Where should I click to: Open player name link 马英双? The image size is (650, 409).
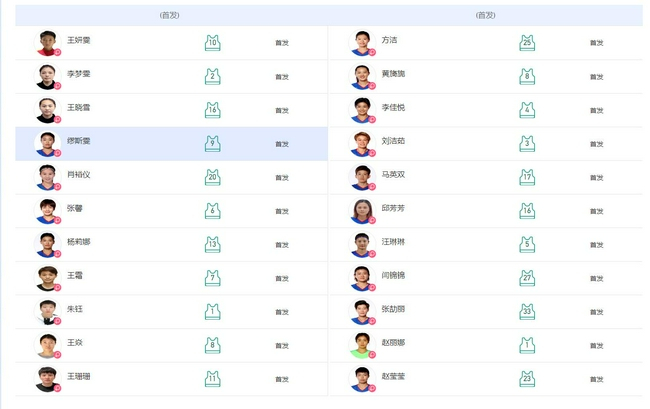(x=393, y=174)
